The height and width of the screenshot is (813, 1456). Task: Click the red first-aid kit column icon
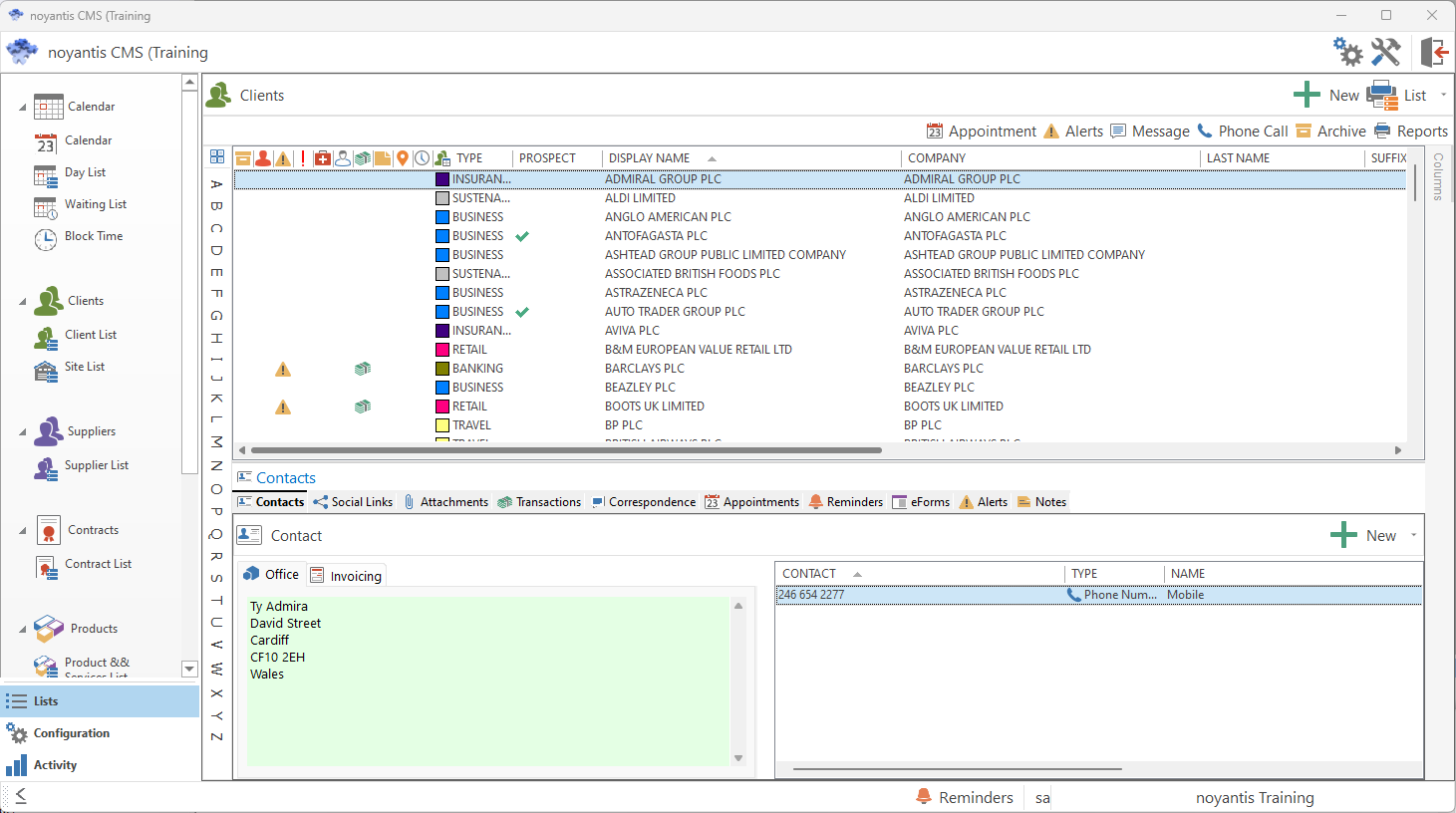(323, 158)
